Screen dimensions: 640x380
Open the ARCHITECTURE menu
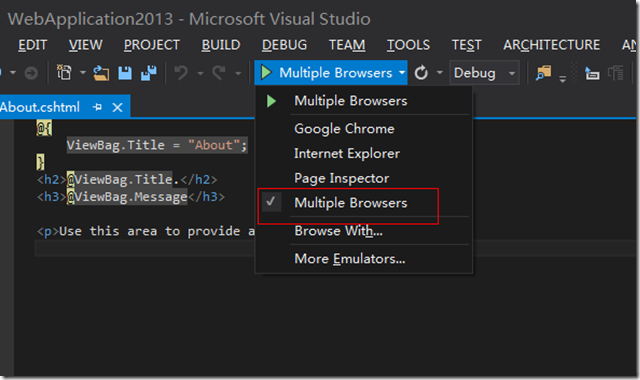[x=551, y=44]
